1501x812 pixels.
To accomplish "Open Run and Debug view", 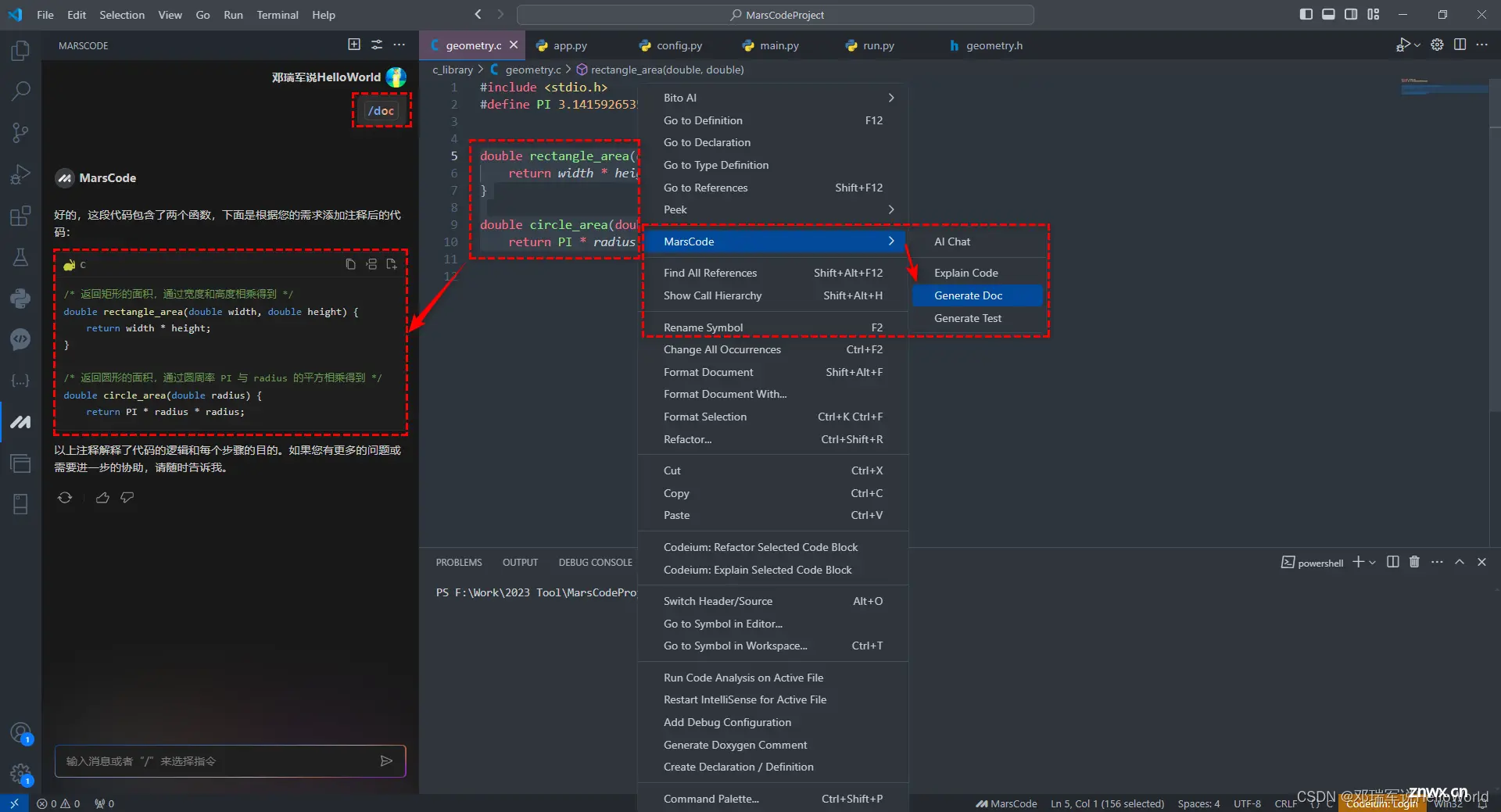I will (20, 174).
